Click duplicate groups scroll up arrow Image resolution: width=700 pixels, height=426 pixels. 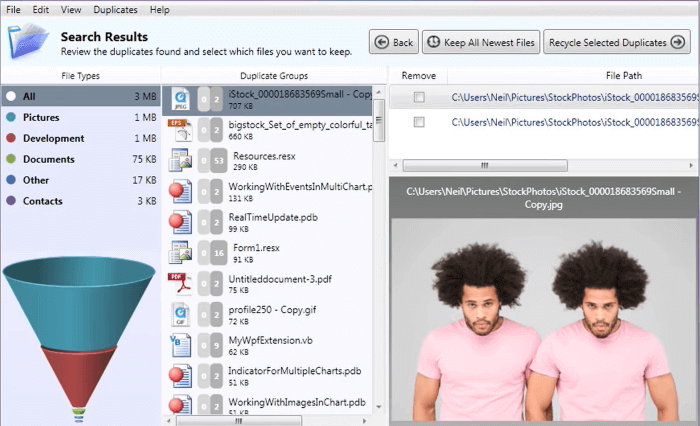pos(379,92)
